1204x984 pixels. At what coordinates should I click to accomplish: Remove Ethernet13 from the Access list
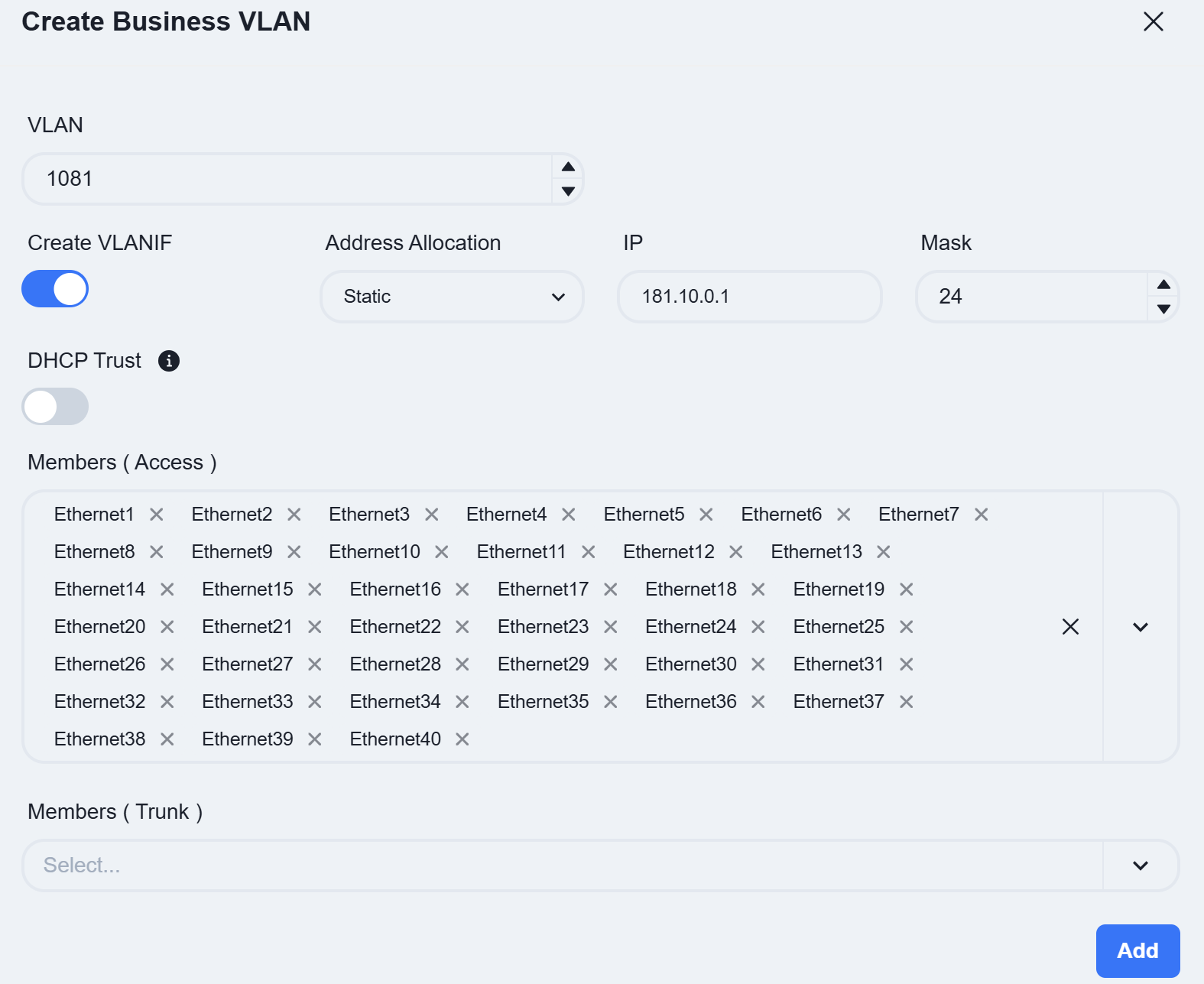(x=884, y=552)
